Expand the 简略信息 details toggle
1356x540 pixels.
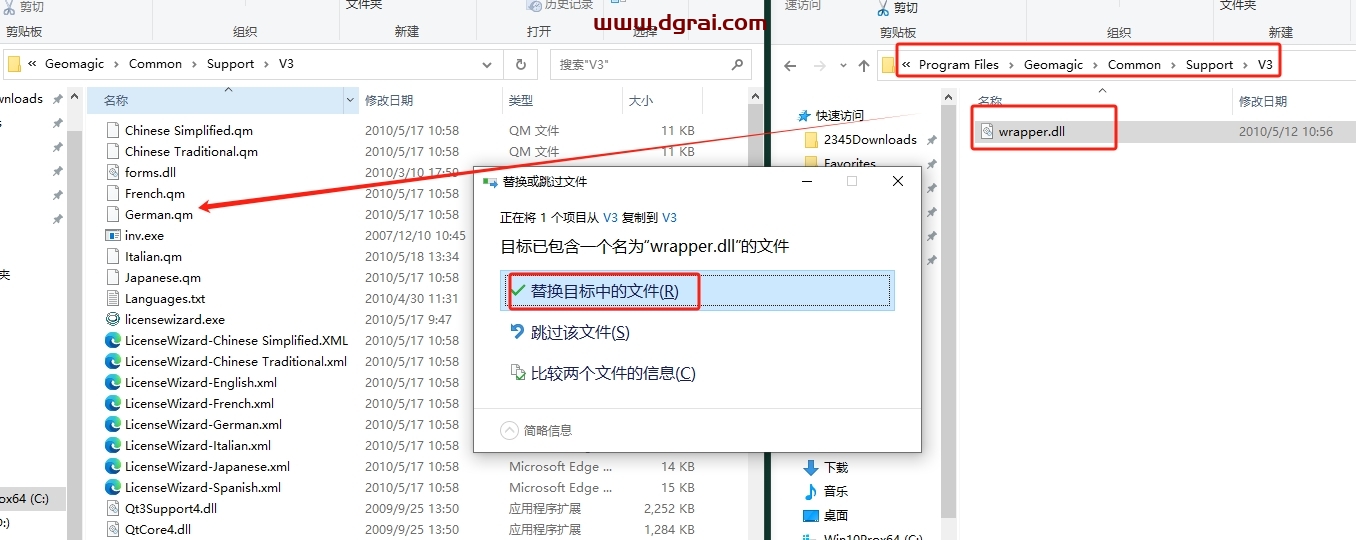537,430
